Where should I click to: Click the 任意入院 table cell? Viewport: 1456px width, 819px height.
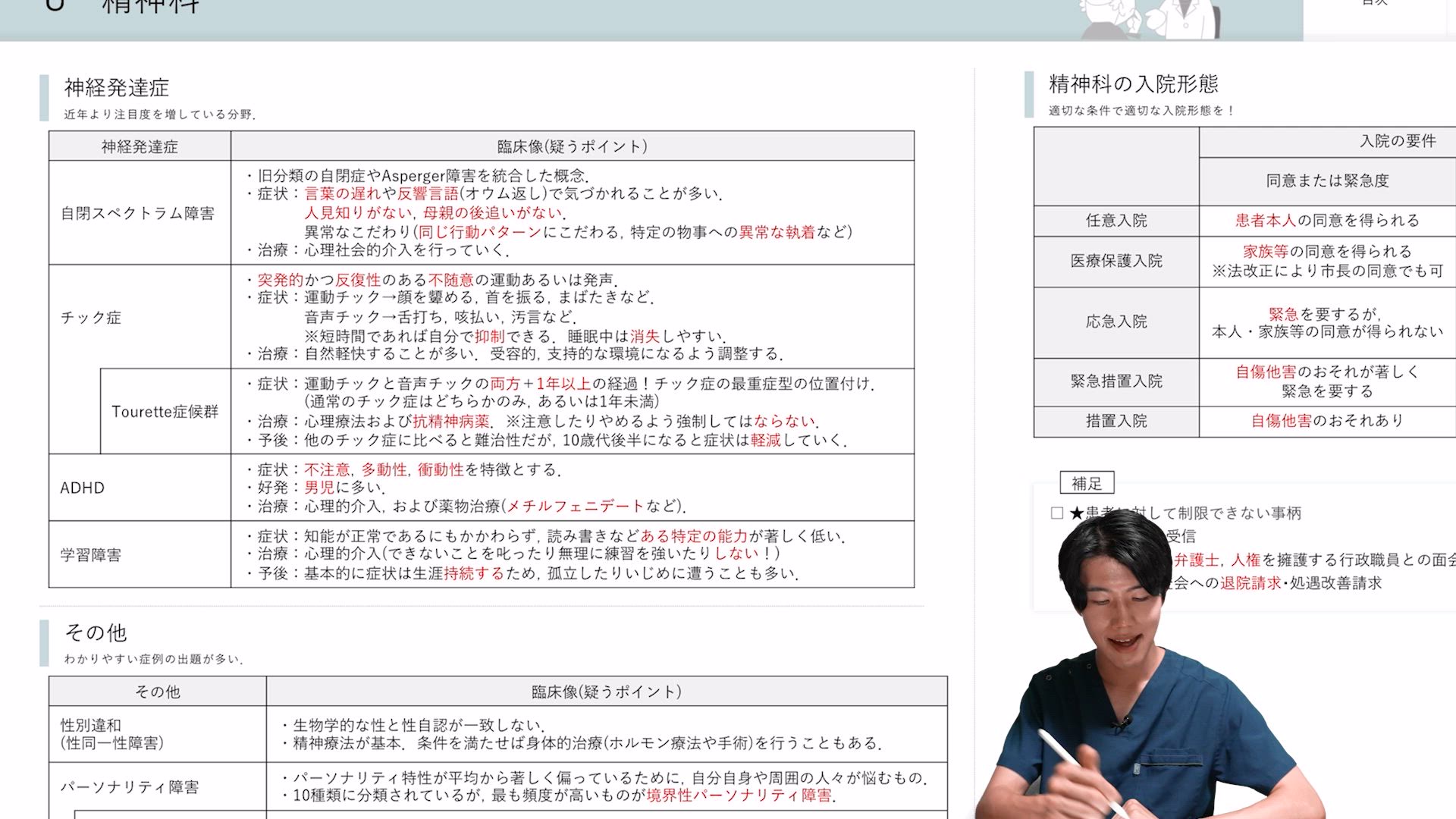[1116, 221]
